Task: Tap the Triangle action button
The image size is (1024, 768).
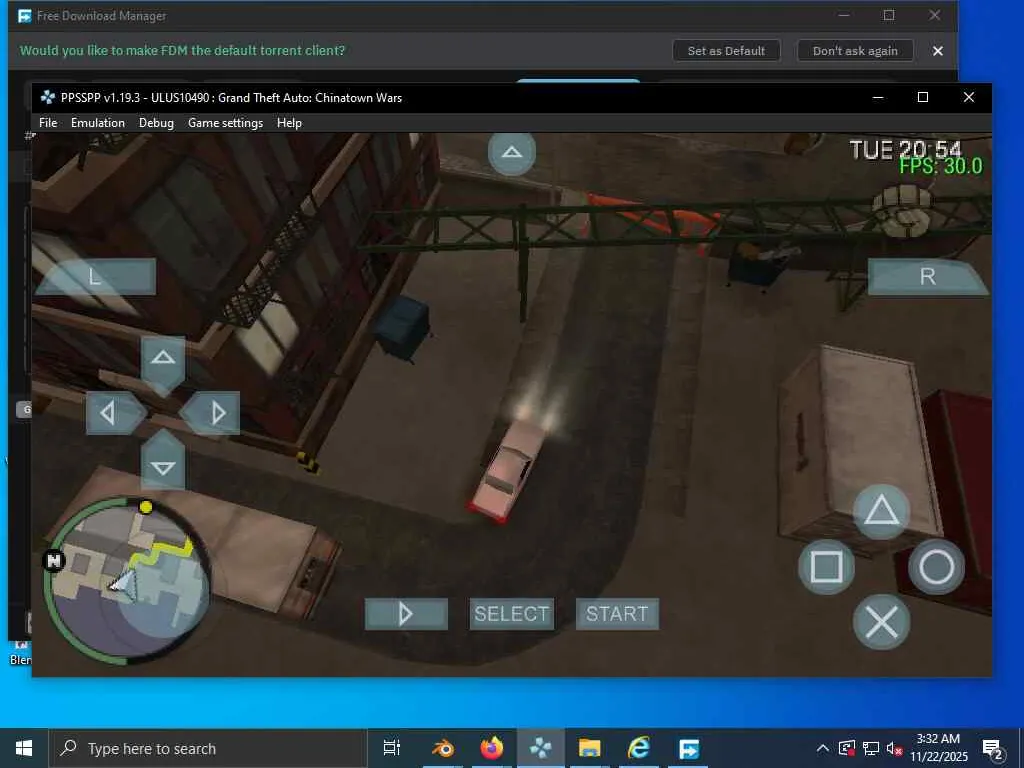Action: (882, 511)
